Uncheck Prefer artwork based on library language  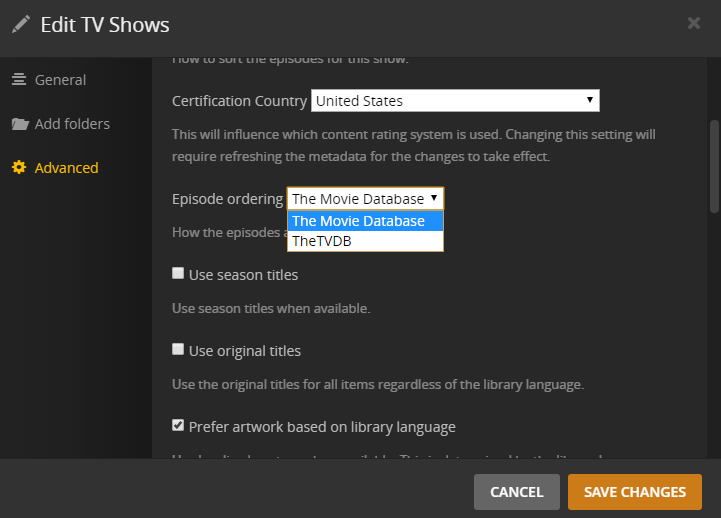pyautogui.click(x=178, y=425)
